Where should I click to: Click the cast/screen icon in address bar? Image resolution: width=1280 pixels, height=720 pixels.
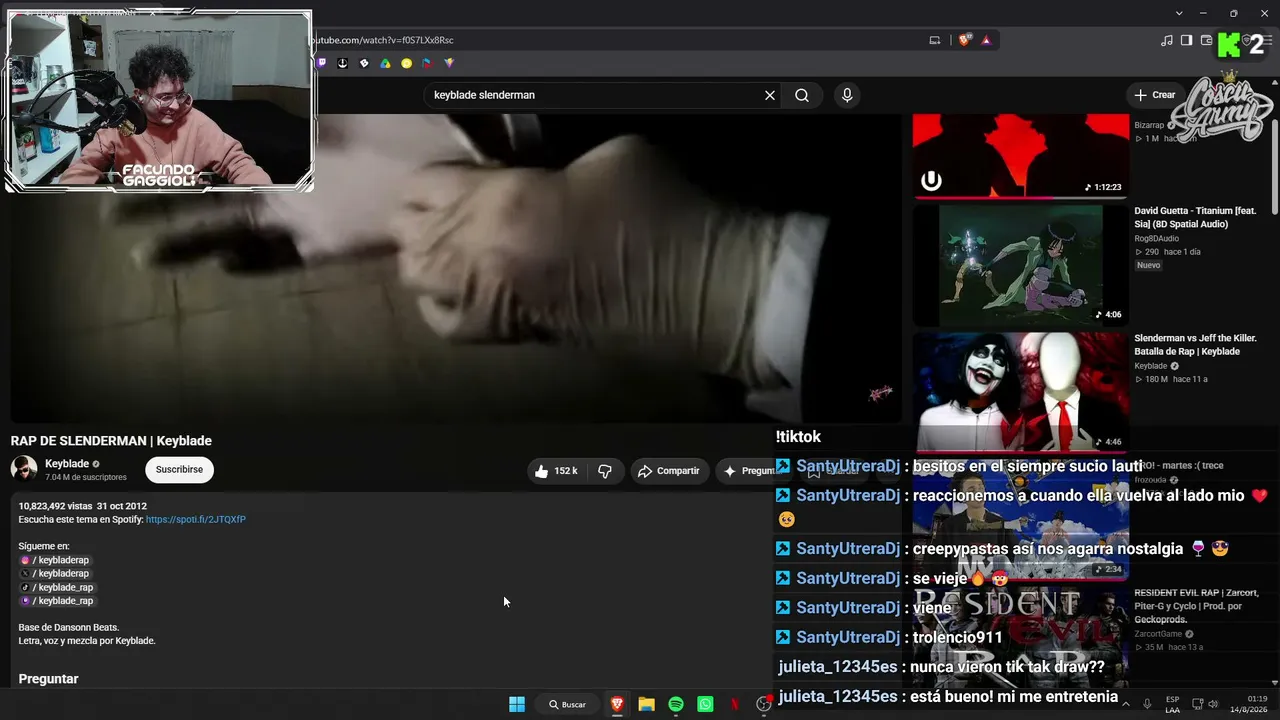click(935, 40)
